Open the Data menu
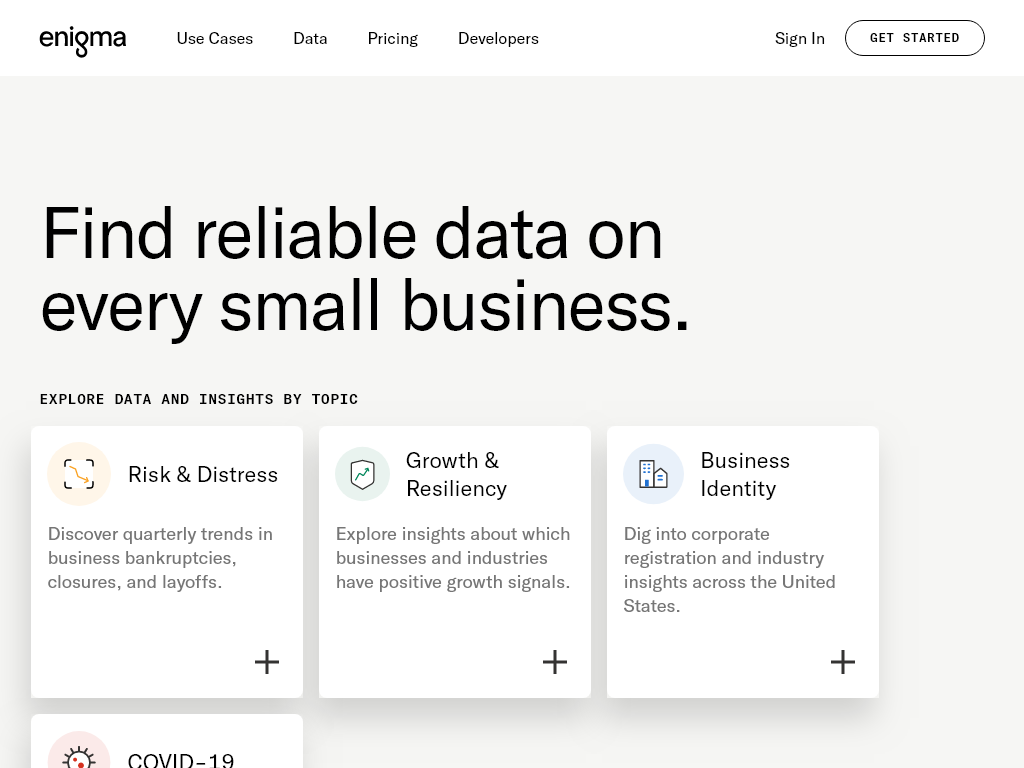 pyautogui.click(x=310, y=38)
